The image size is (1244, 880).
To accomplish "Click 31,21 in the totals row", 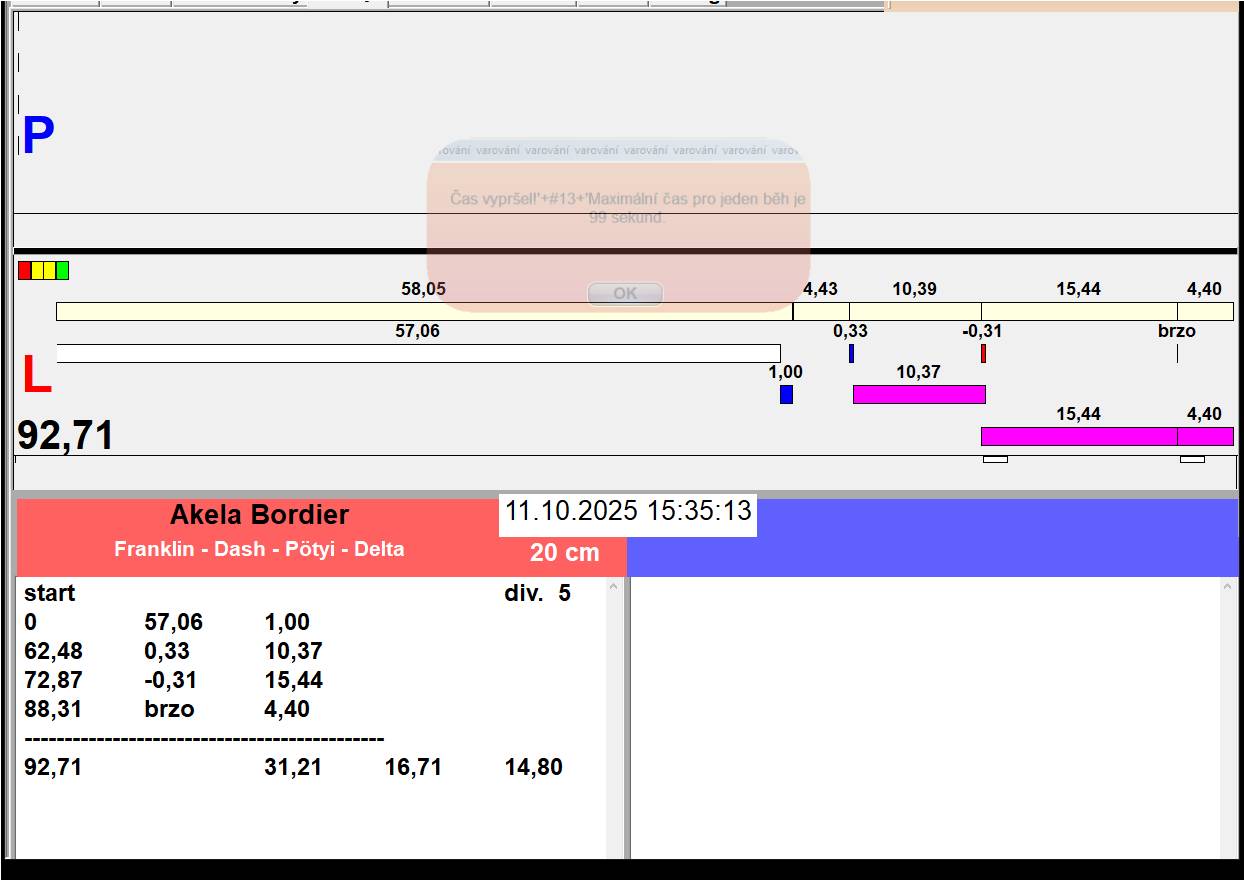I will tap(293, 767).
